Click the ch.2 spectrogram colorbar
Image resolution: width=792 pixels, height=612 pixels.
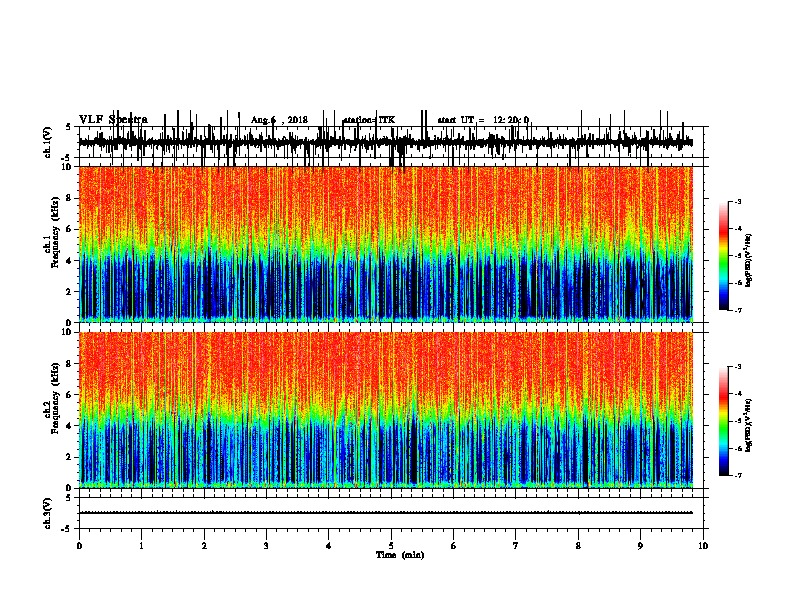pyautogui.click(x=723, y=421)
